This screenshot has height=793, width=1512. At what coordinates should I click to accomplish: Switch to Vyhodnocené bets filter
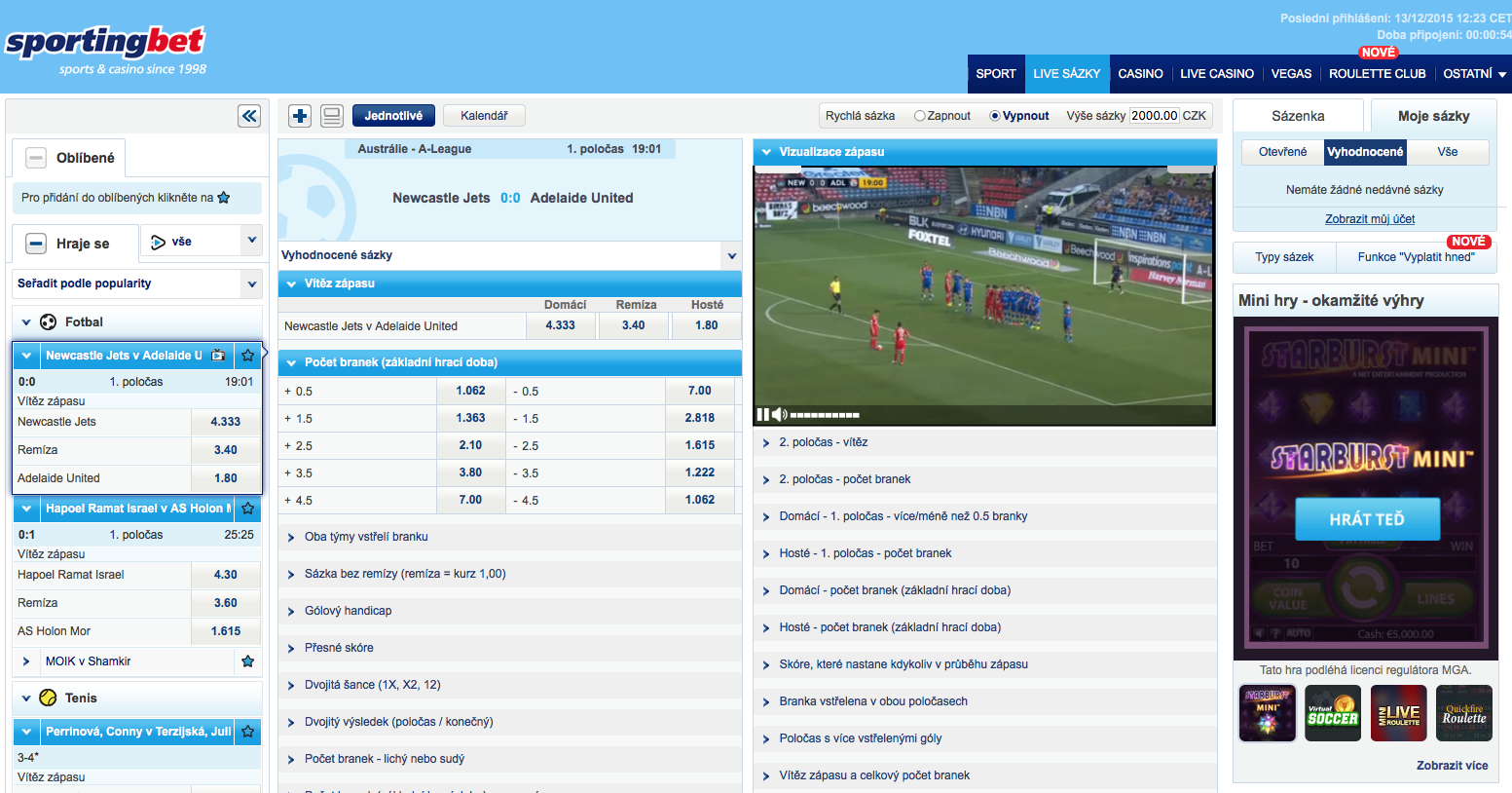pyautogui.click(x=1365, y=152)
